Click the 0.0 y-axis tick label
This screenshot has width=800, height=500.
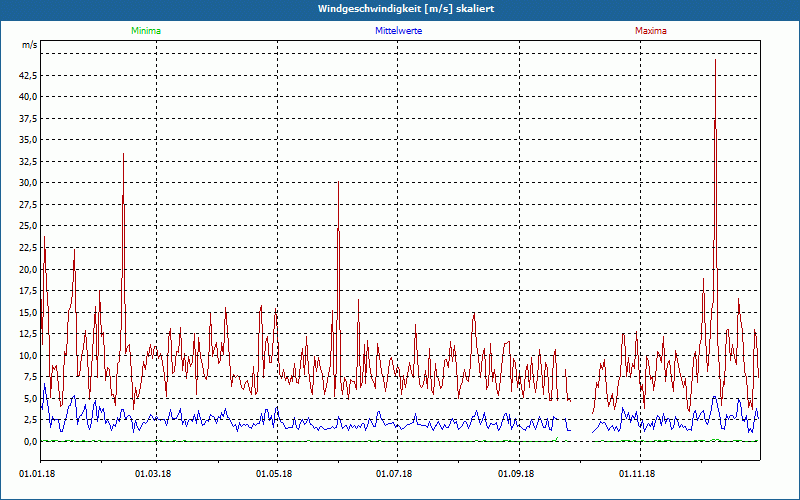(x=29, y=441)
